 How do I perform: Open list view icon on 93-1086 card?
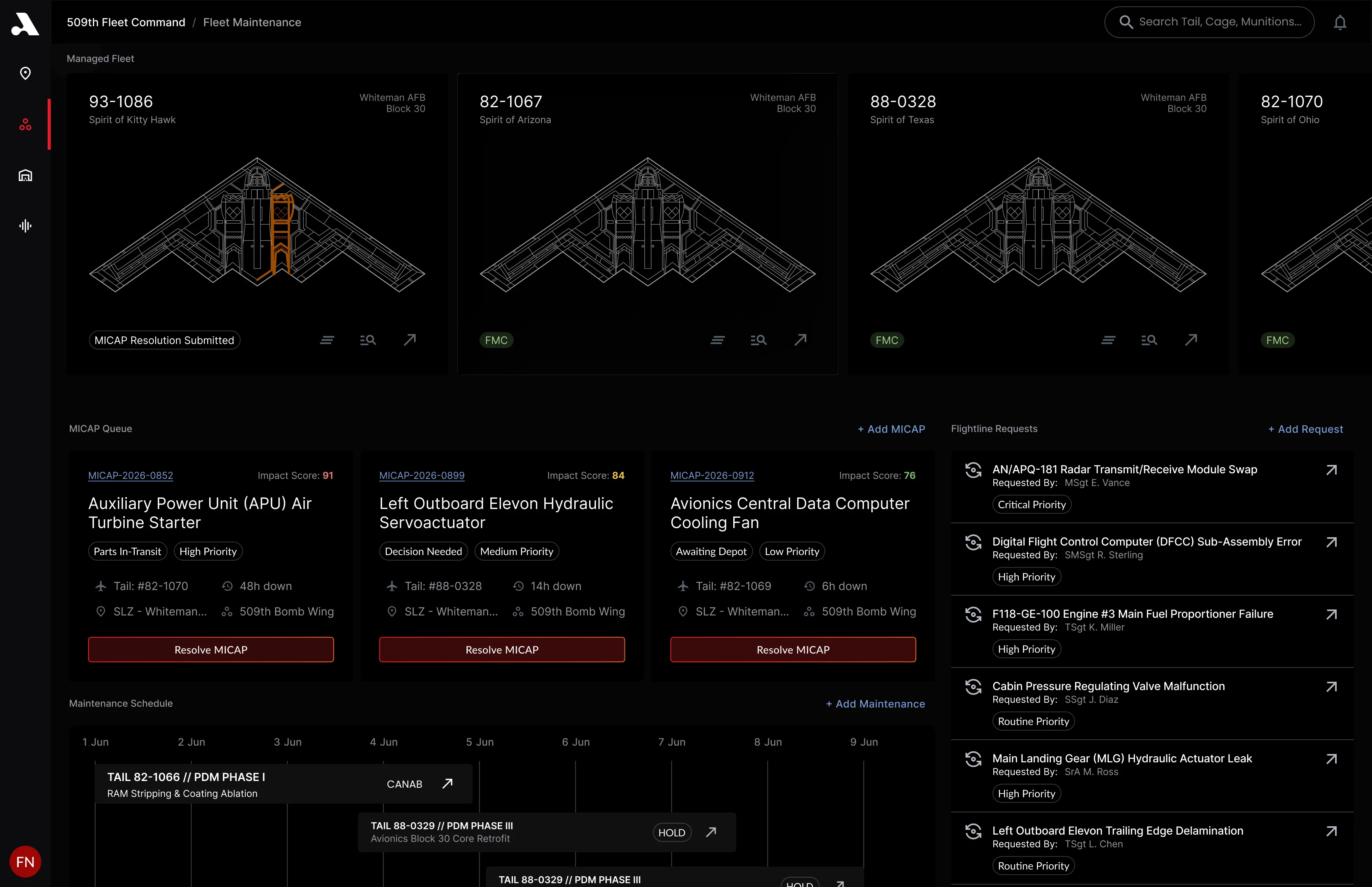tap(327, 340)
